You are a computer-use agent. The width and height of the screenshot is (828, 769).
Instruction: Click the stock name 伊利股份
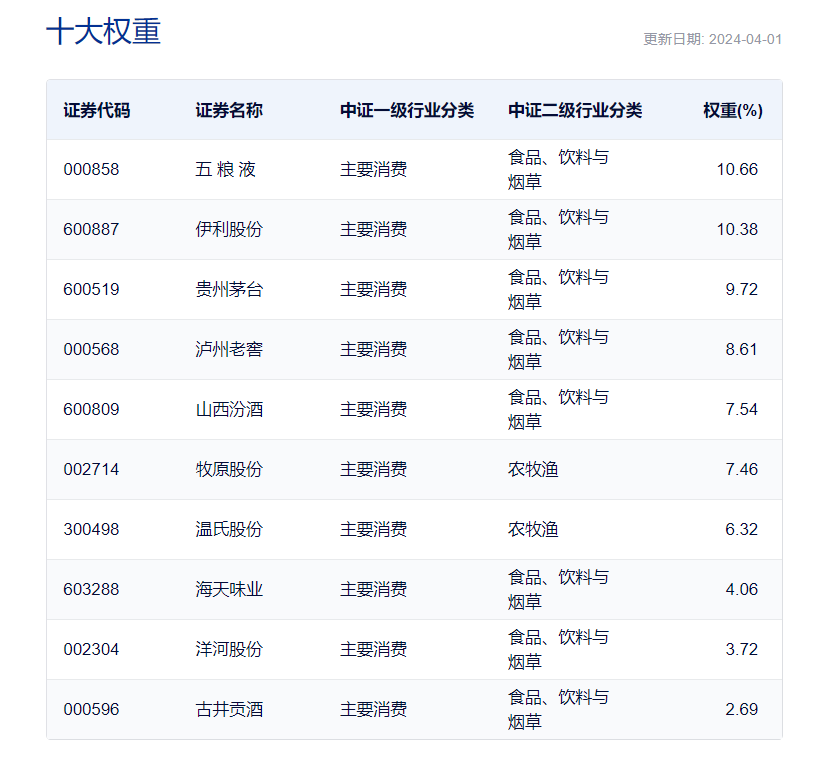(229, 230)
